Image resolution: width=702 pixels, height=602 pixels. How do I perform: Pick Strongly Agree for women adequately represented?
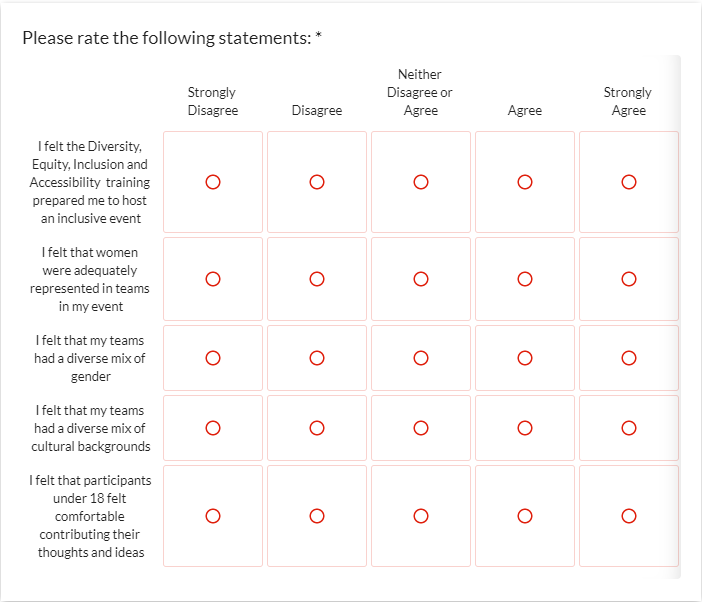(629, 279)
